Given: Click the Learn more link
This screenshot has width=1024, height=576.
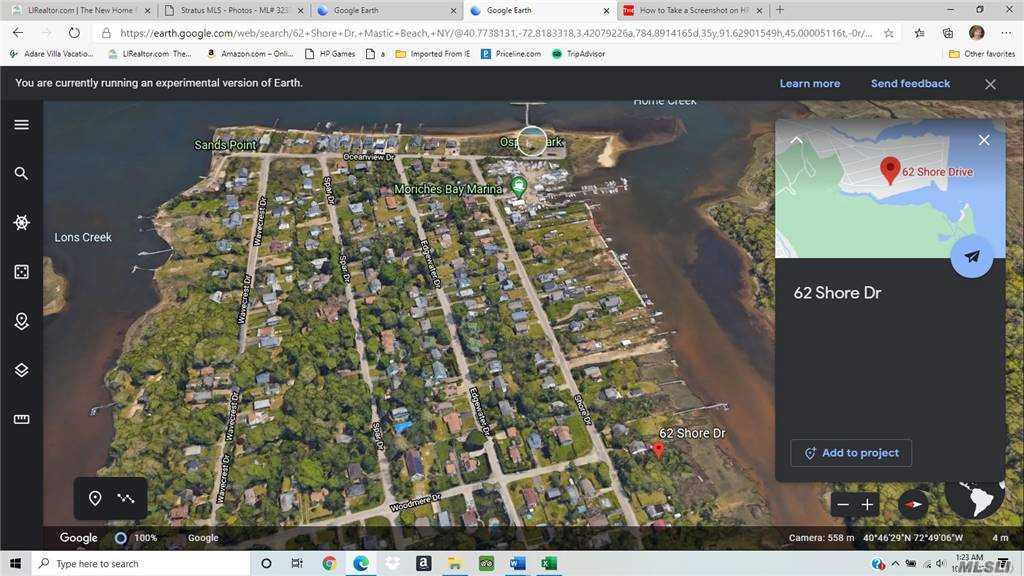Looking at the screenshot, I should (x=809, y=84).
